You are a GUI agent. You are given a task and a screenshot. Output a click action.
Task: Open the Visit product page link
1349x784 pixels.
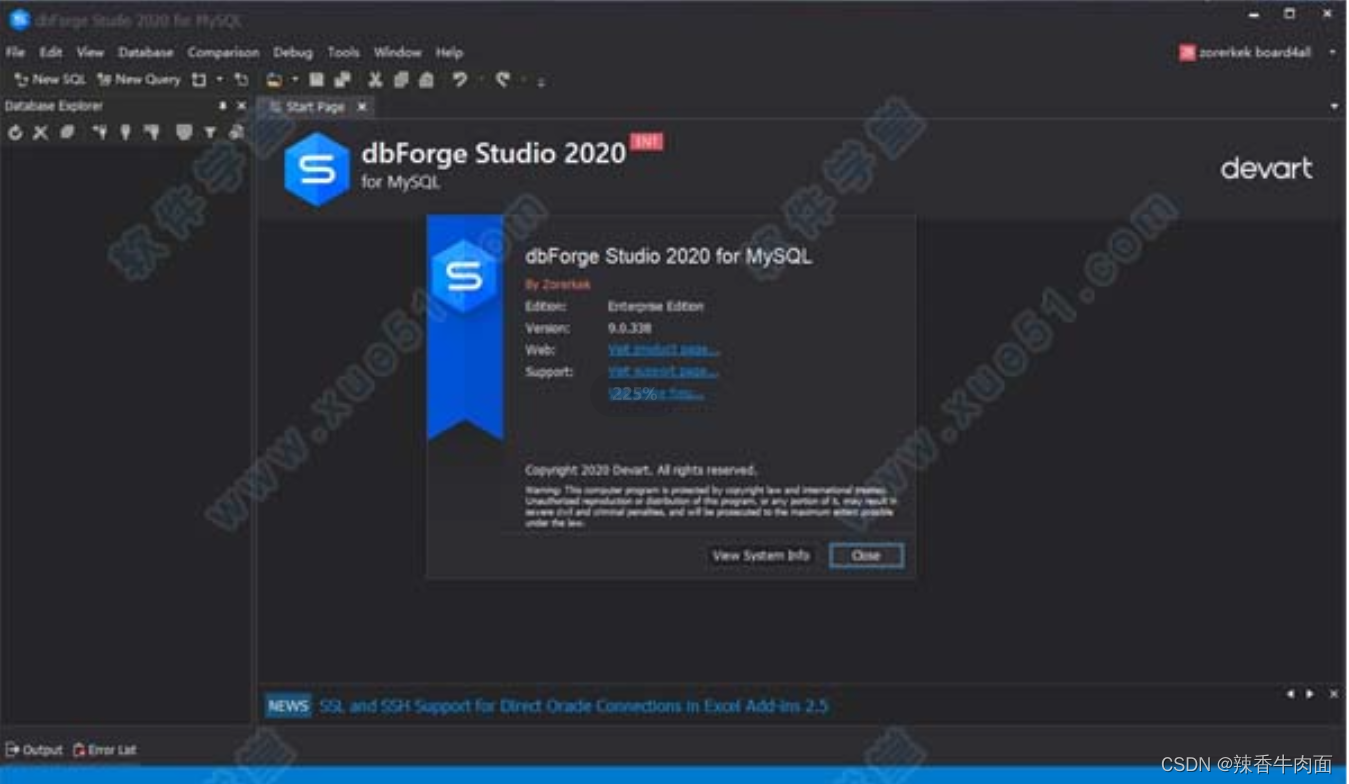pyautogui.click(x=662, y=349)
